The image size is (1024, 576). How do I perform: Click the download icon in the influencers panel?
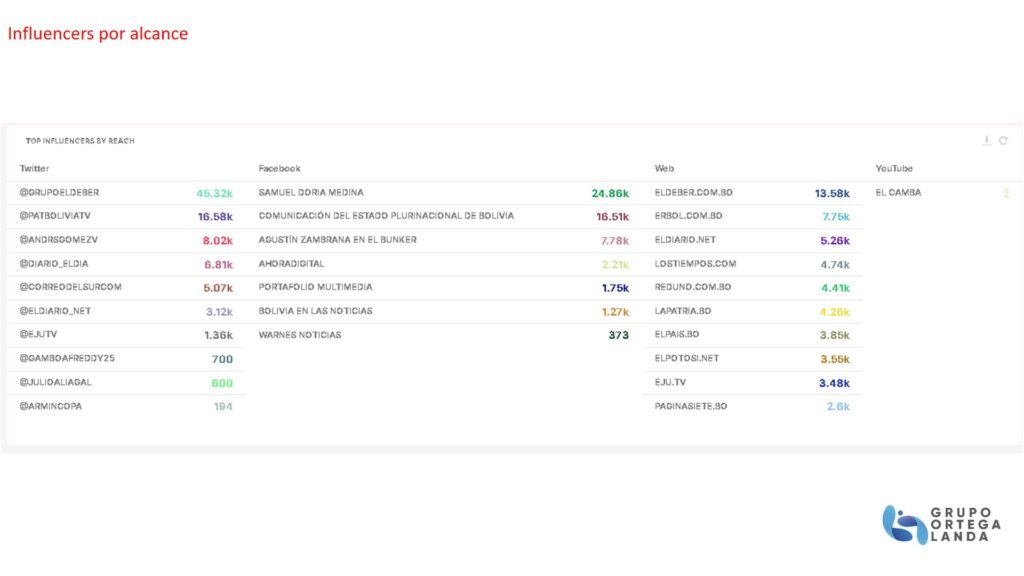[x=986, y=140]
